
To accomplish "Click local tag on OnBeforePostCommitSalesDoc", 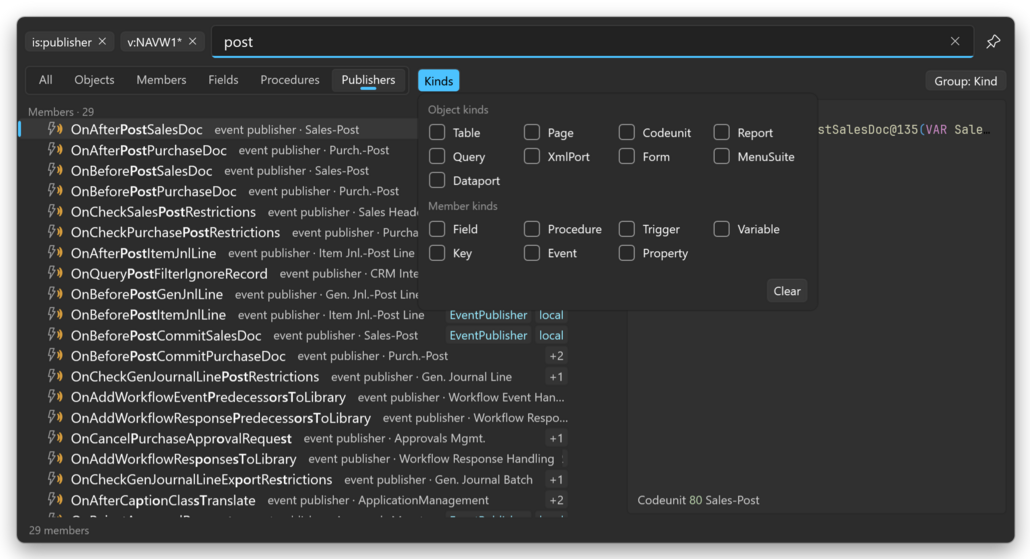I will coord(550,335).
